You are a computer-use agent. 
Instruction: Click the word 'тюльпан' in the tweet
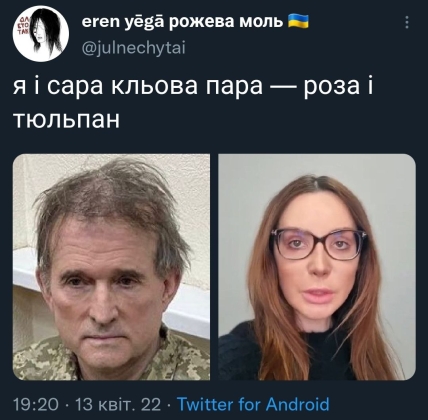point(66,119)
